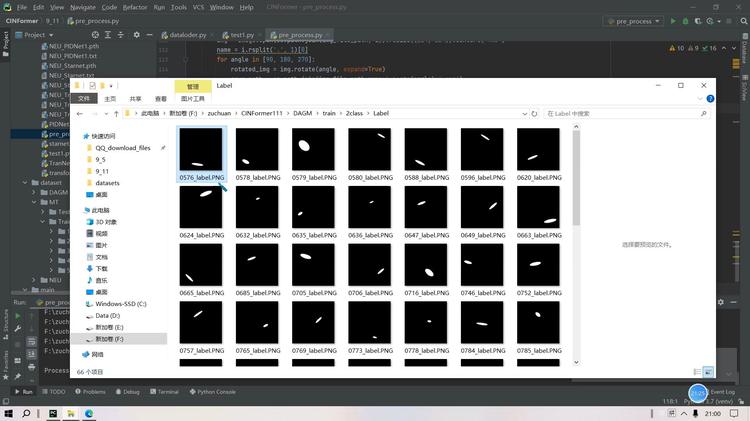Open PyCharm search everywhere magnifier icon
Screen dimensions: 750x421
pyautogui.click(x=744, y=21)
